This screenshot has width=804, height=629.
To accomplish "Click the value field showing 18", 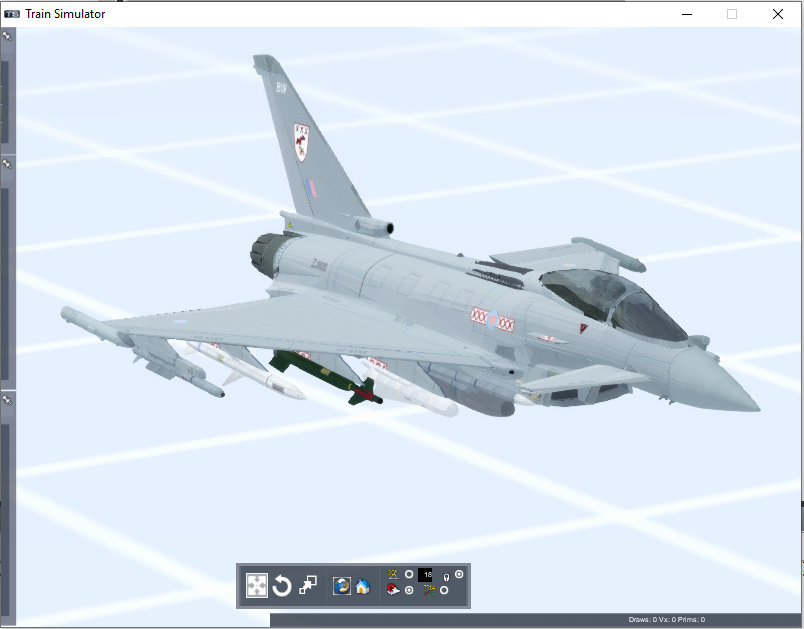I will [x=425, y=574].
